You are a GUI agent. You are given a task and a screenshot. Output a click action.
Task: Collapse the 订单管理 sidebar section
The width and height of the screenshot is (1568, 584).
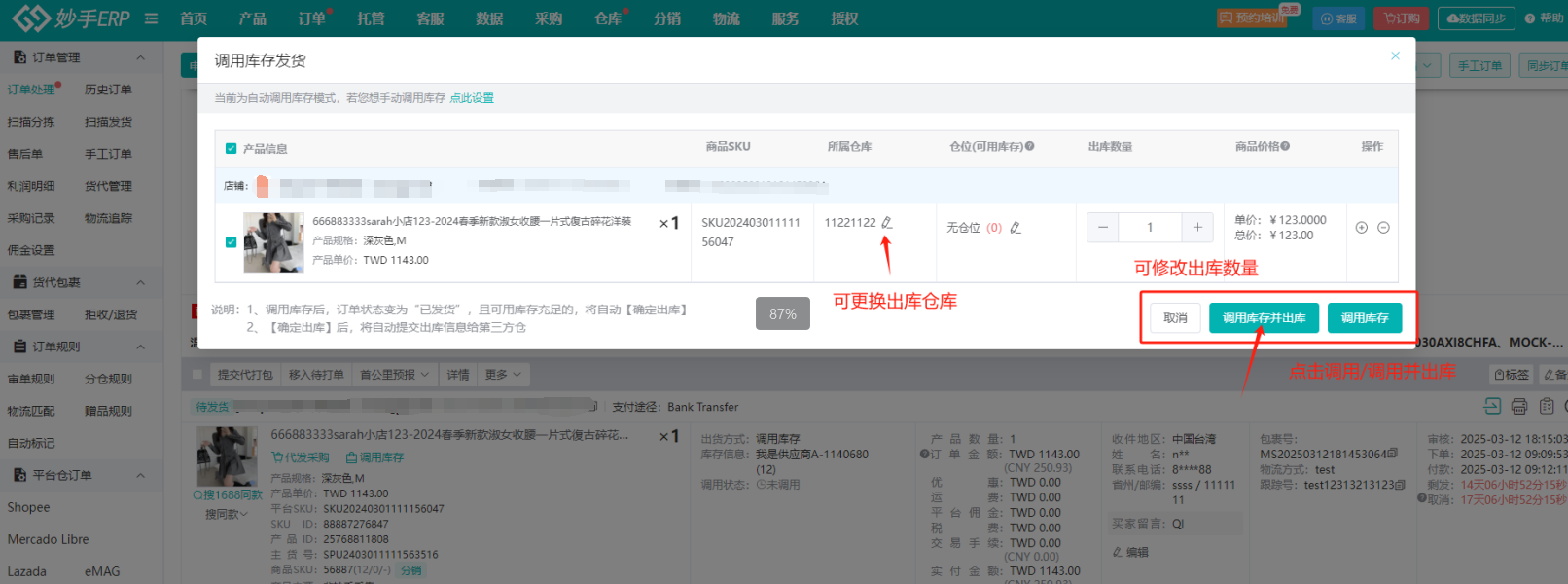[141, 57]
